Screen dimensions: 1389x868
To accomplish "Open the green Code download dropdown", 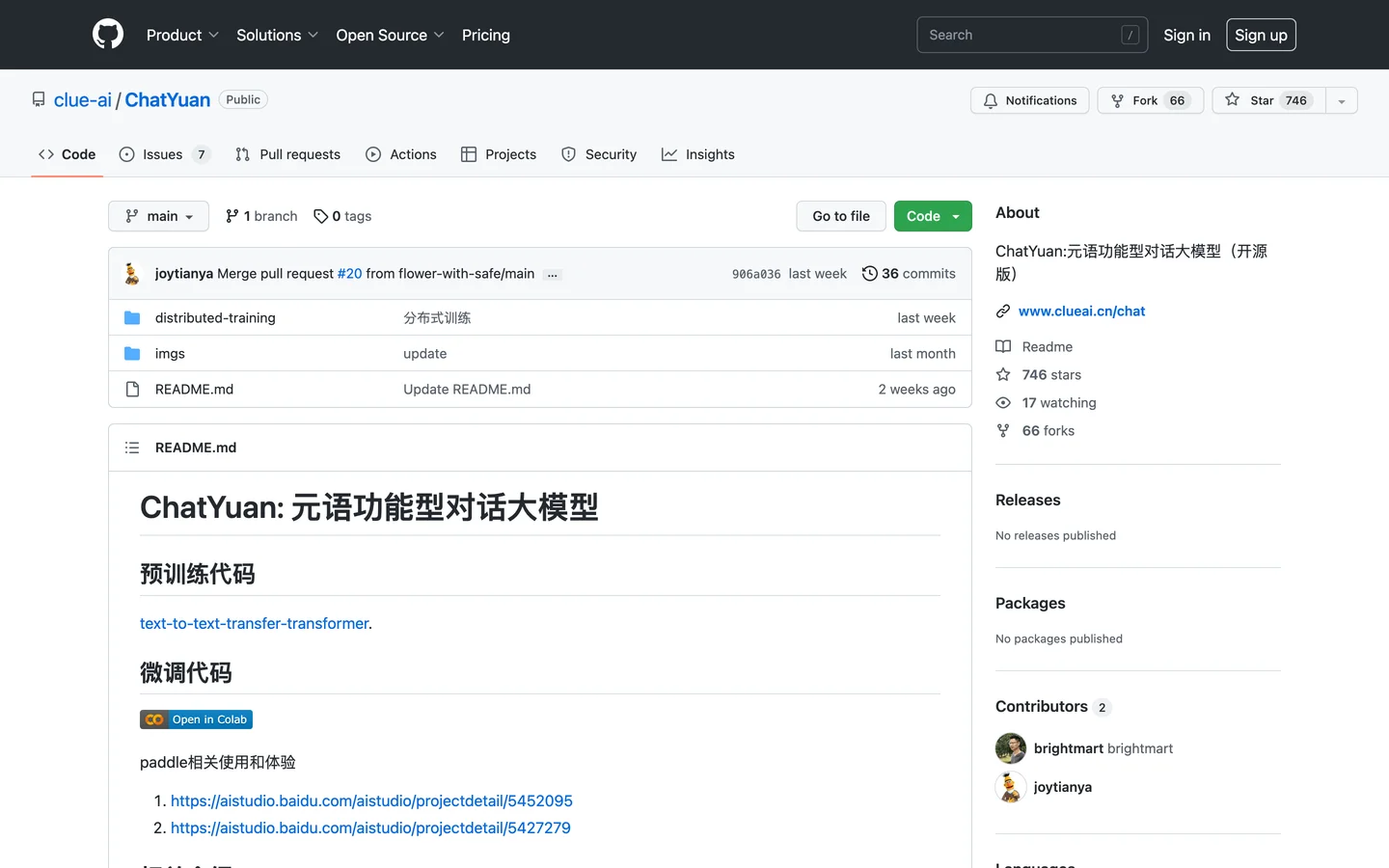I will point(933,216).
